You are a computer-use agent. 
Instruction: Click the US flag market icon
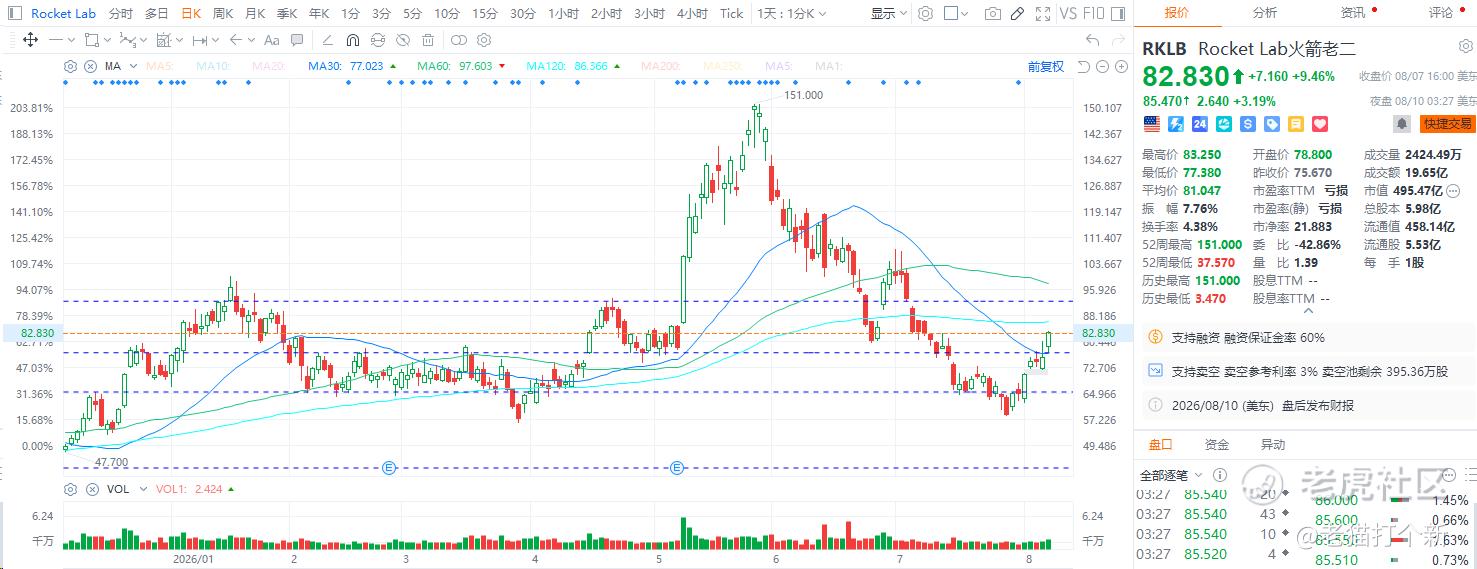tap(1152, 124)
